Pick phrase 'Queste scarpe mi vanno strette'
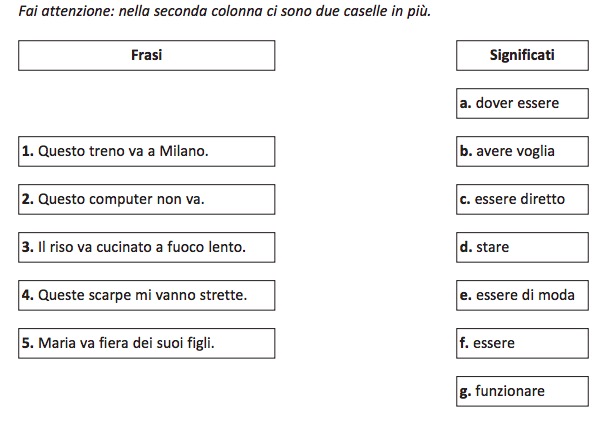 pyautogui.click(x=146, y=295)
